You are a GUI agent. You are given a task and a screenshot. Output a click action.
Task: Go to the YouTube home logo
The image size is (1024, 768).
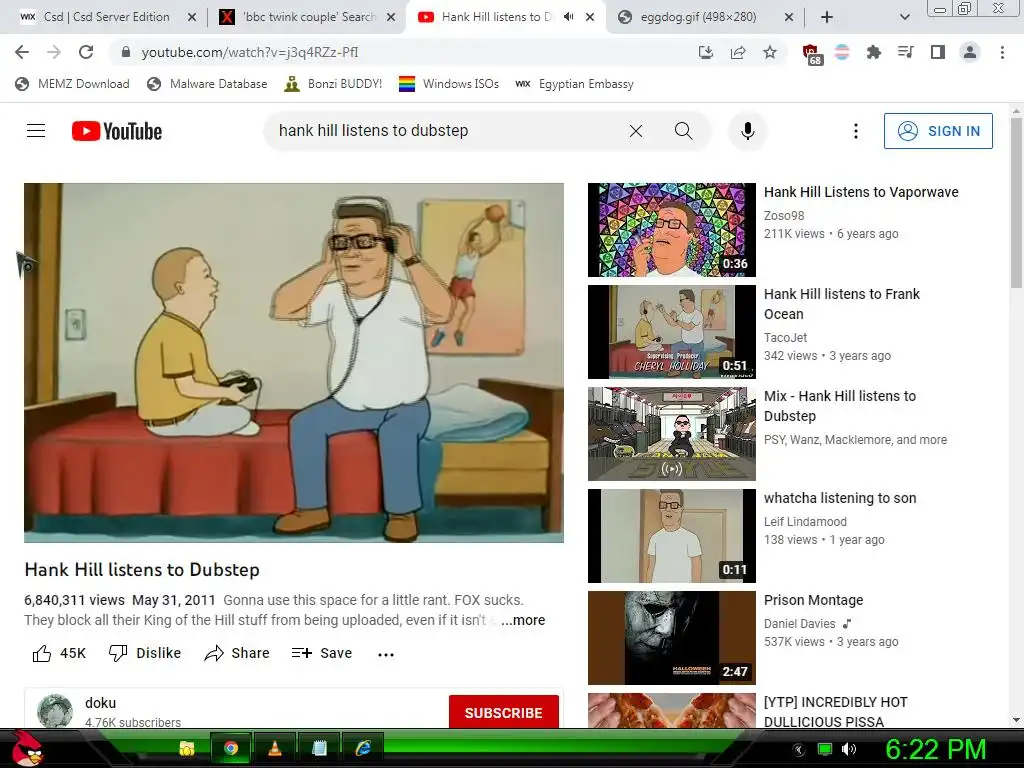pyautogui.click(x=117, y=131)
